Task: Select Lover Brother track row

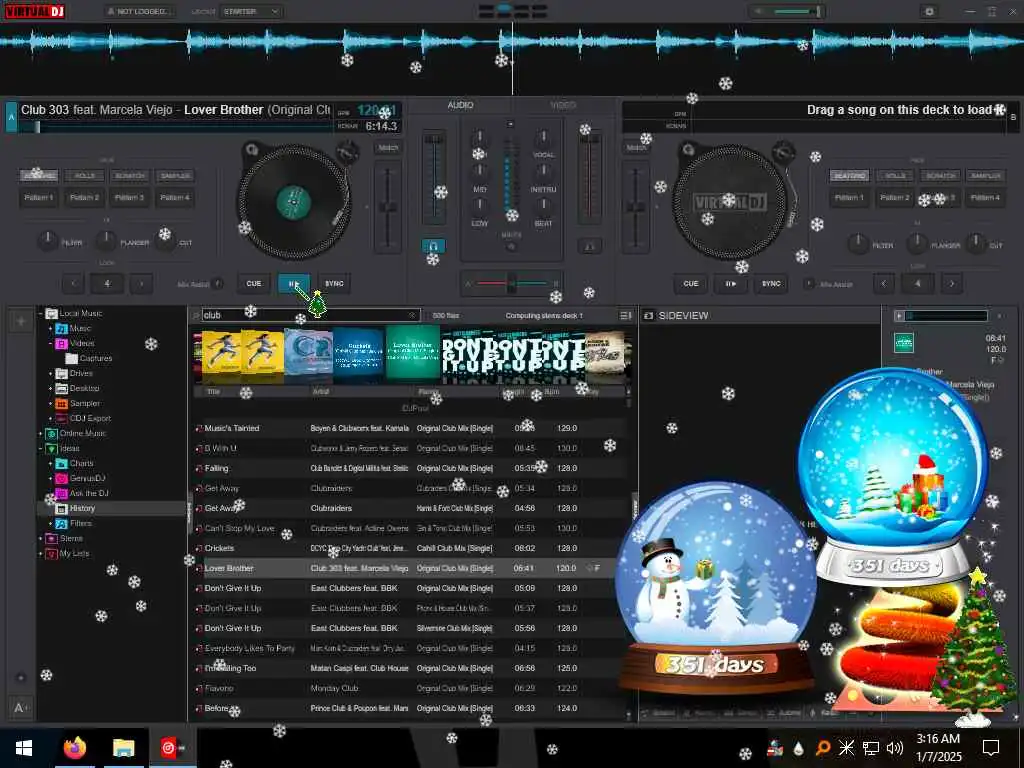Action: [411, 568]
